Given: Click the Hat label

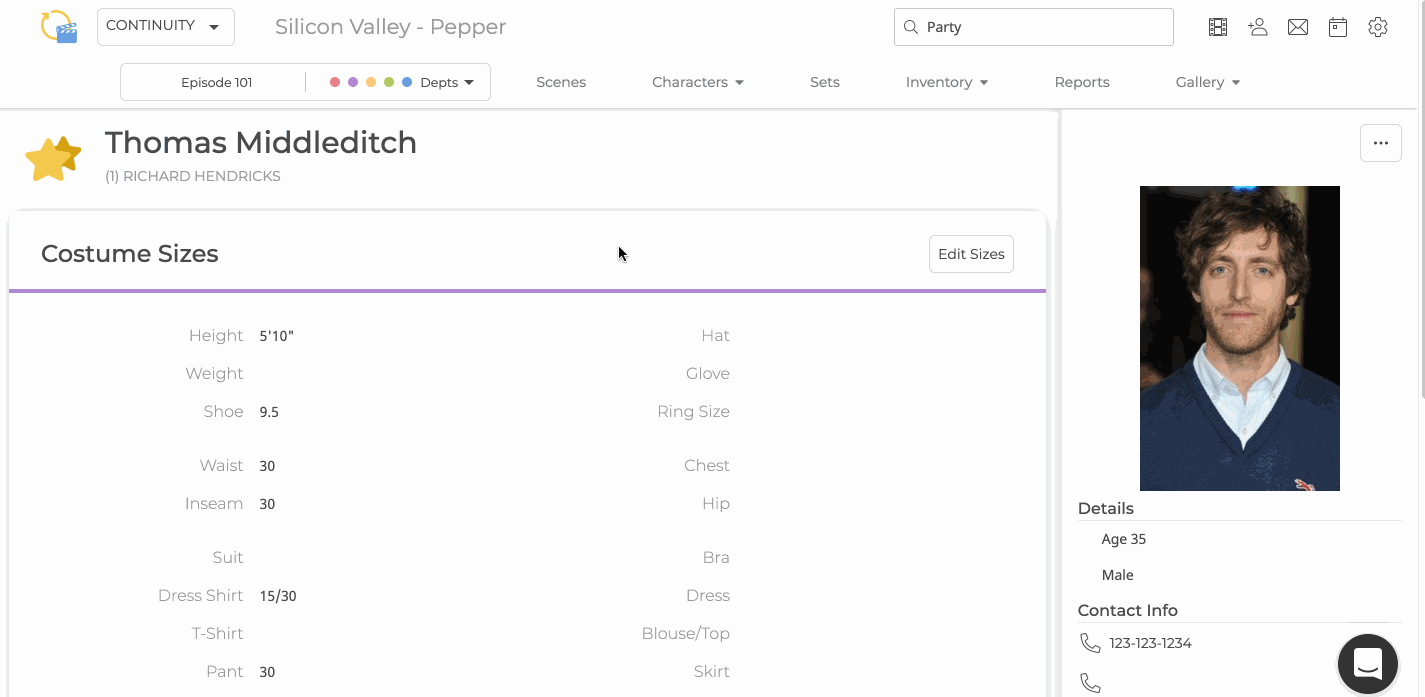Looking at the screenshot, I should (716, 336).
